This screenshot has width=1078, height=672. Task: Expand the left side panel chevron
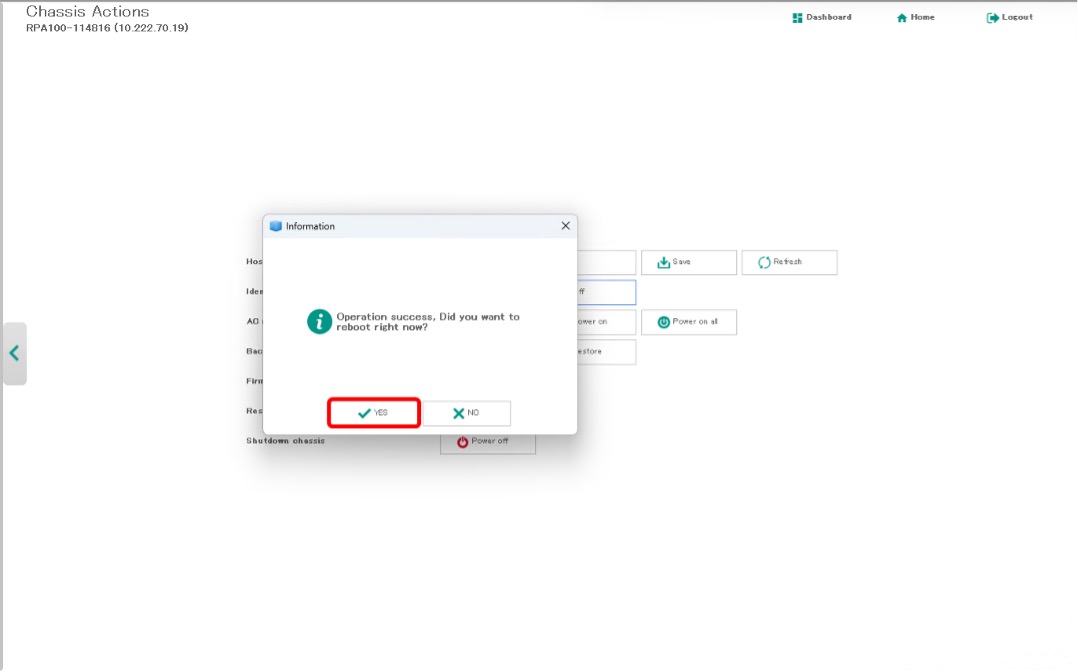coord(14,353)
